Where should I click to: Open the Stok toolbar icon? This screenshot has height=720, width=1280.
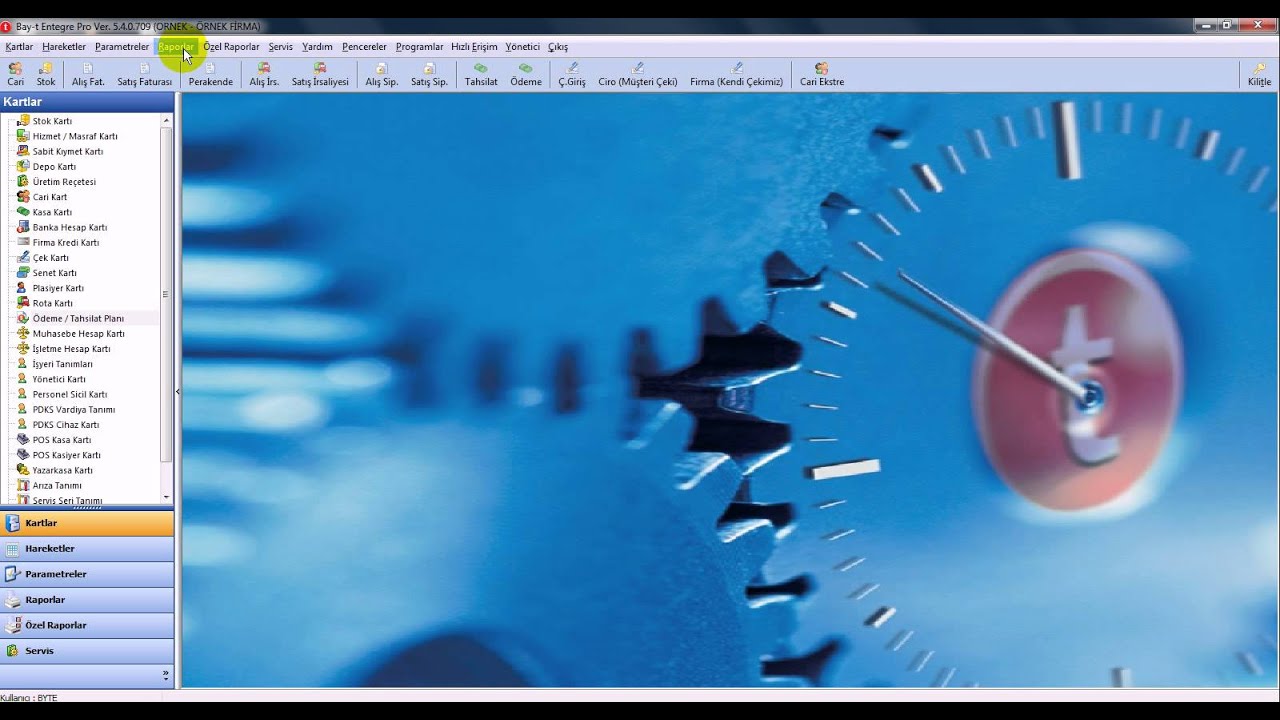pos(46,75)
